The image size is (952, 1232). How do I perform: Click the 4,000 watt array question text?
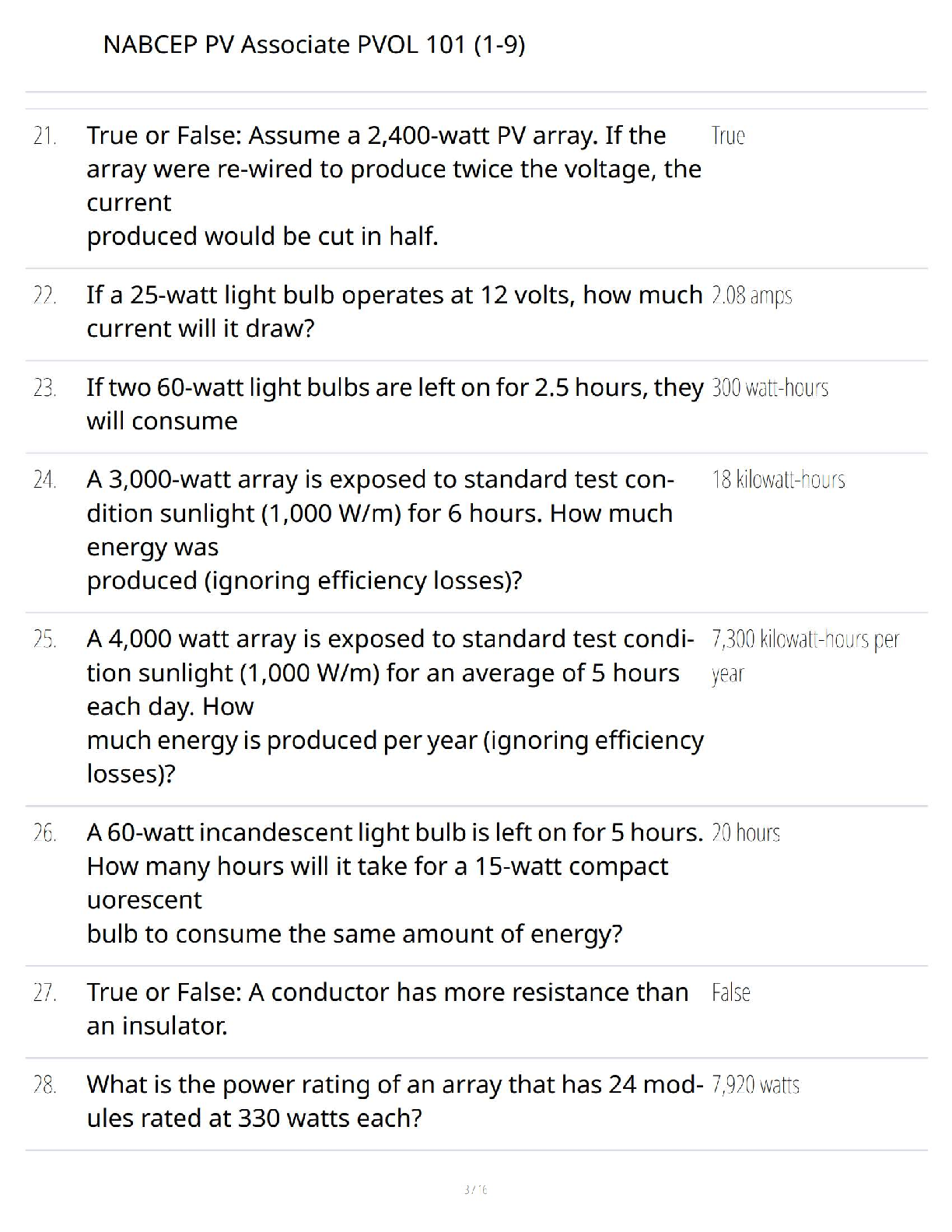(394, 705)
